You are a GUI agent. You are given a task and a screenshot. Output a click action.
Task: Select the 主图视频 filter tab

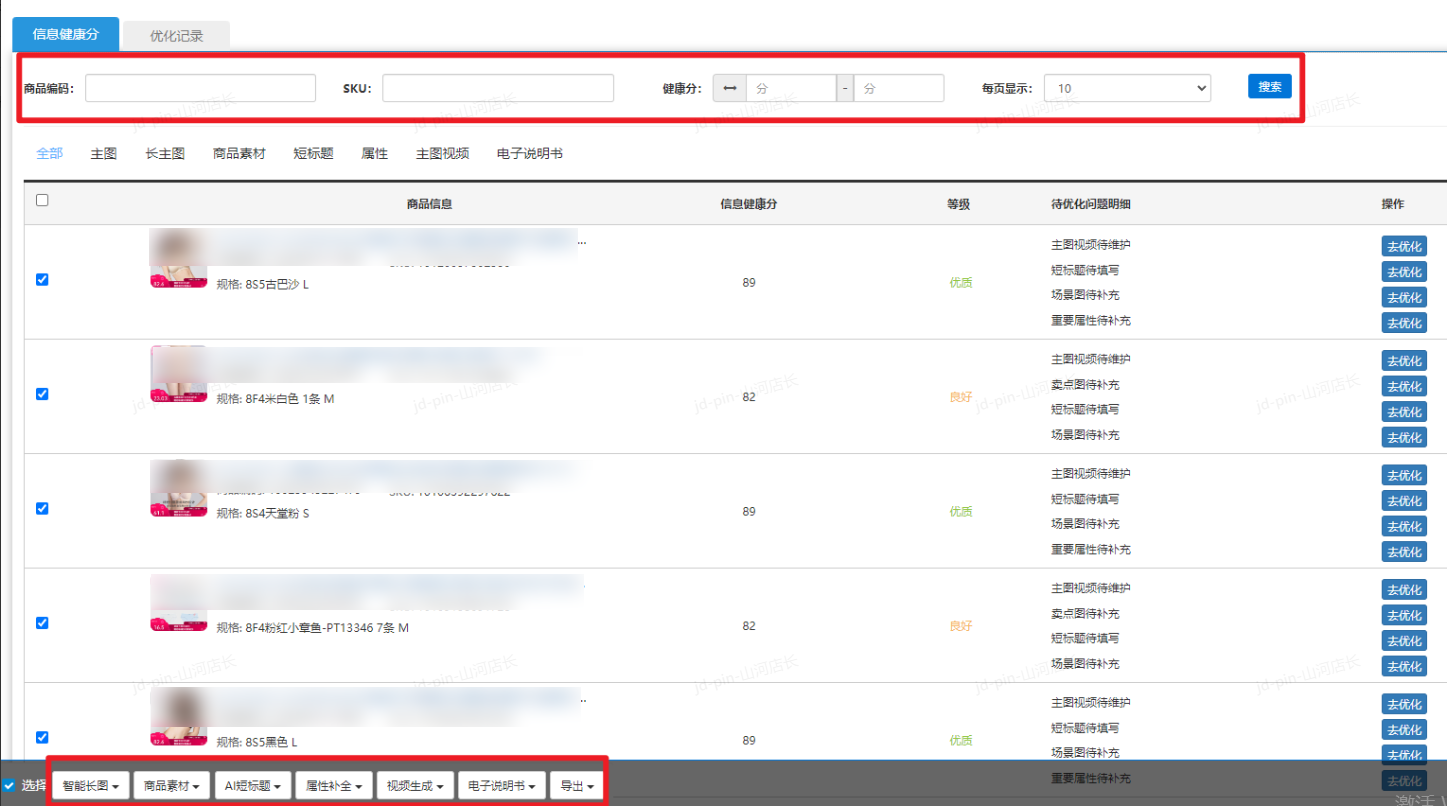point(442,154)
